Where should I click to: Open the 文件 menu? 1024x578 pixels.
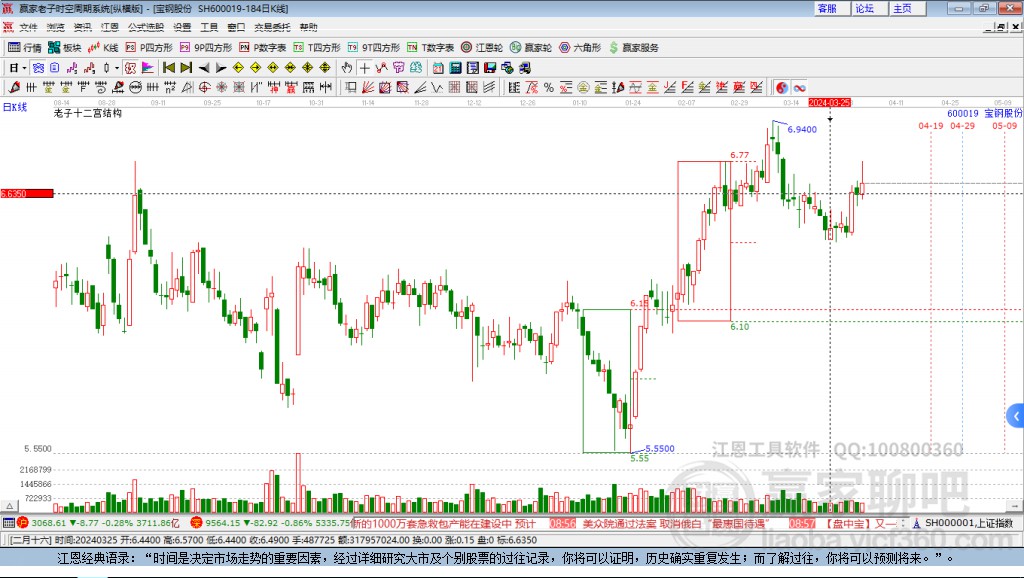[x=28, y=27]
